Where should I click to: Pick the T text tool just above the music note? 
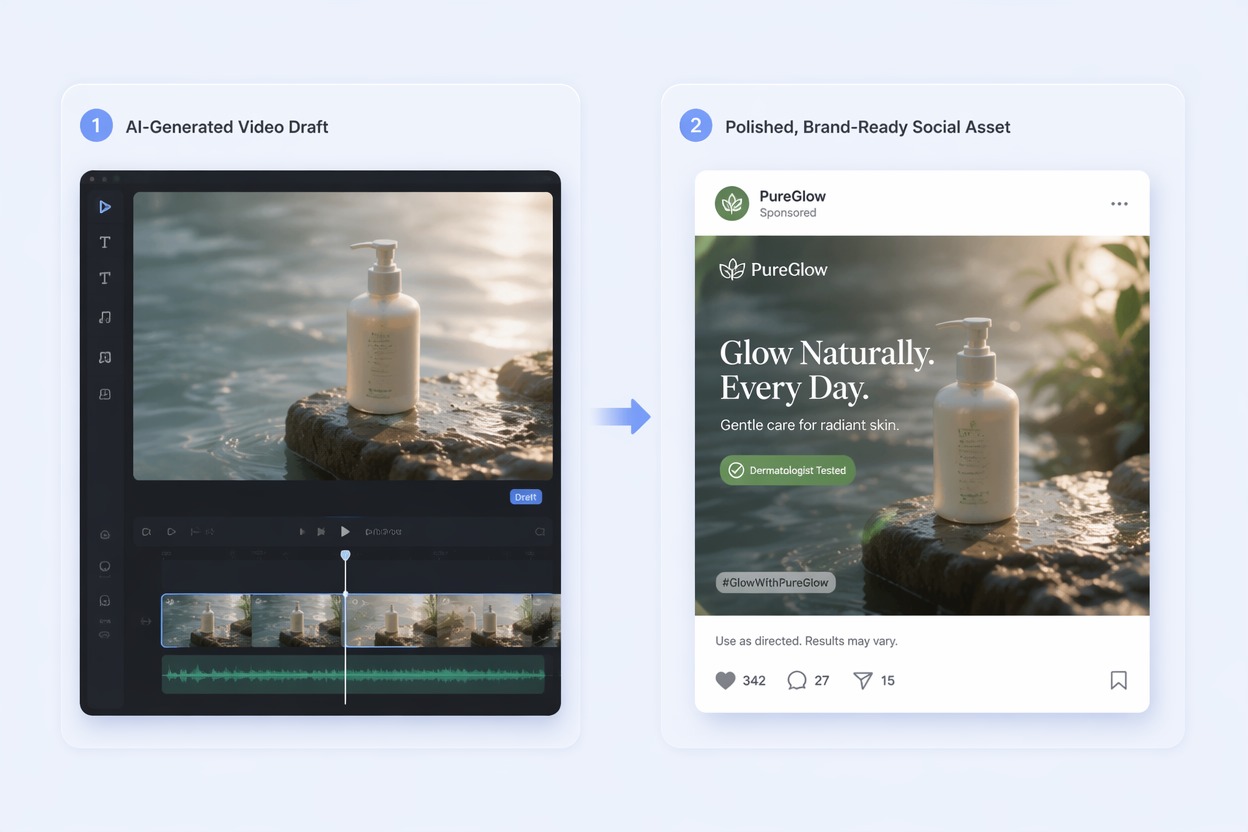click(105, 278)
